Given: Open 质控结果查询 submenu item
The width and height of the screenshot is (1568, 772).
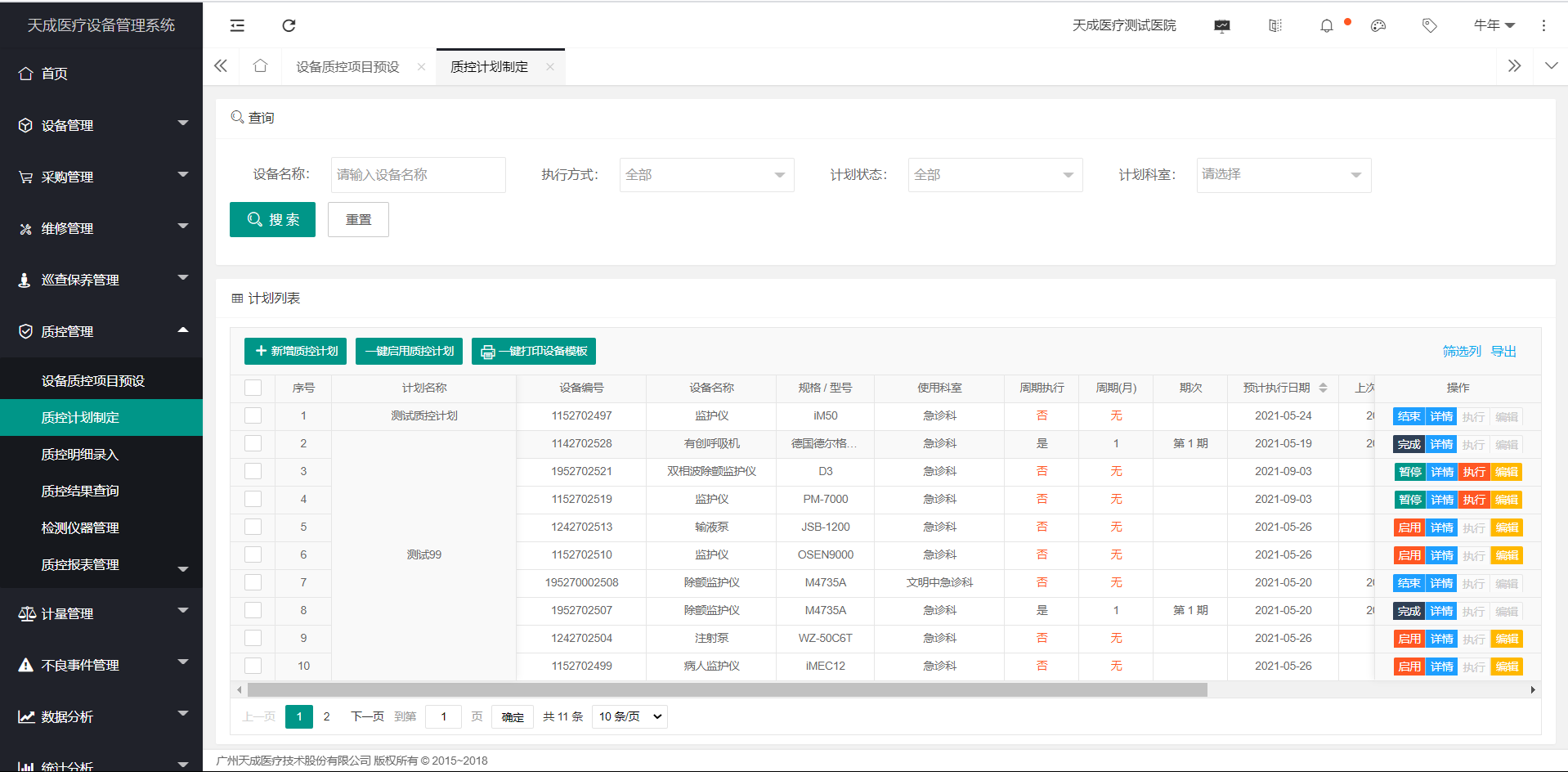Looking at the screenshot, I should 101,491.
